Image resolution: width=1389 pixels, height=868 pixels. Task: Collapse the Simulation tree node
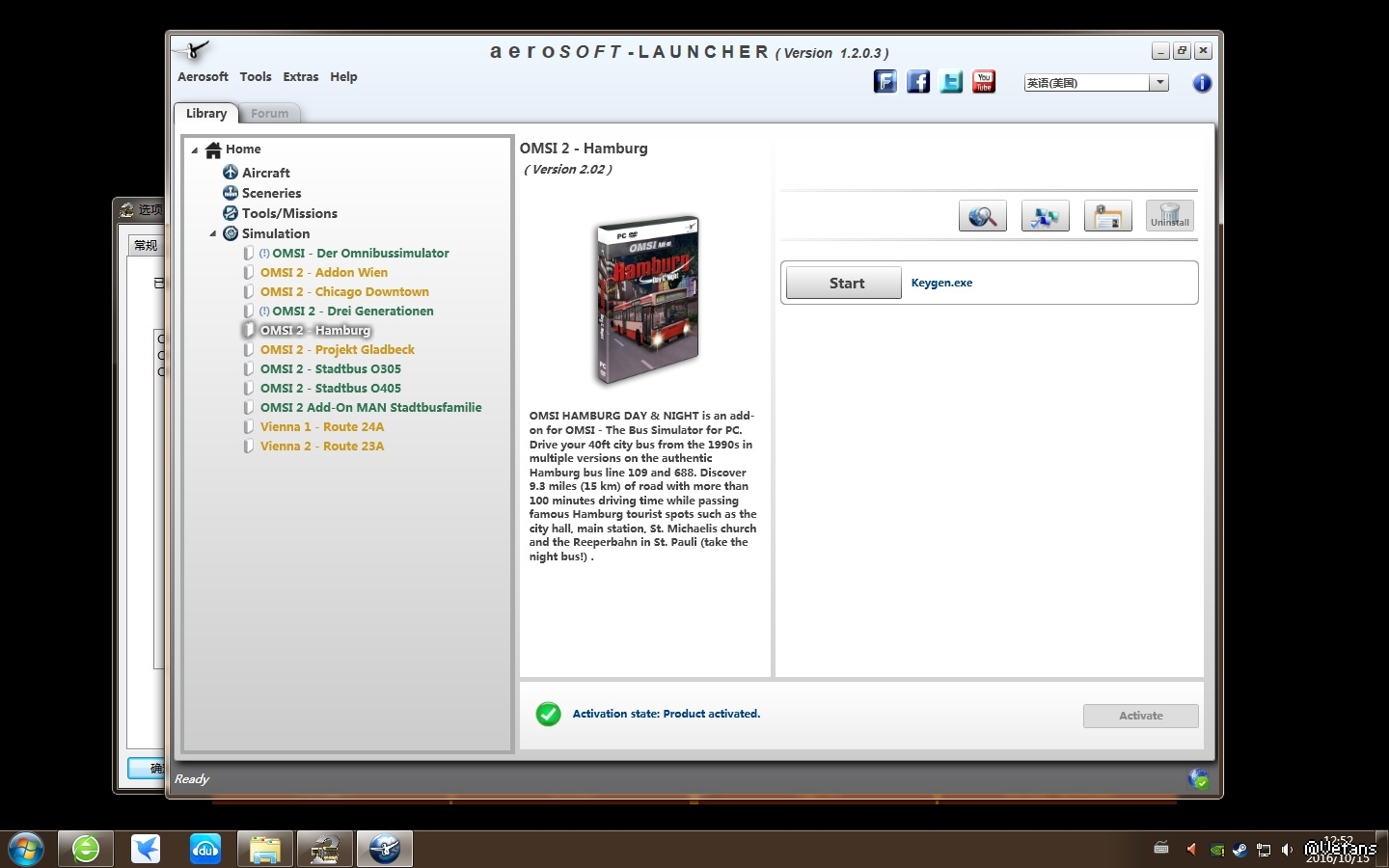click(x=213, y=233)
